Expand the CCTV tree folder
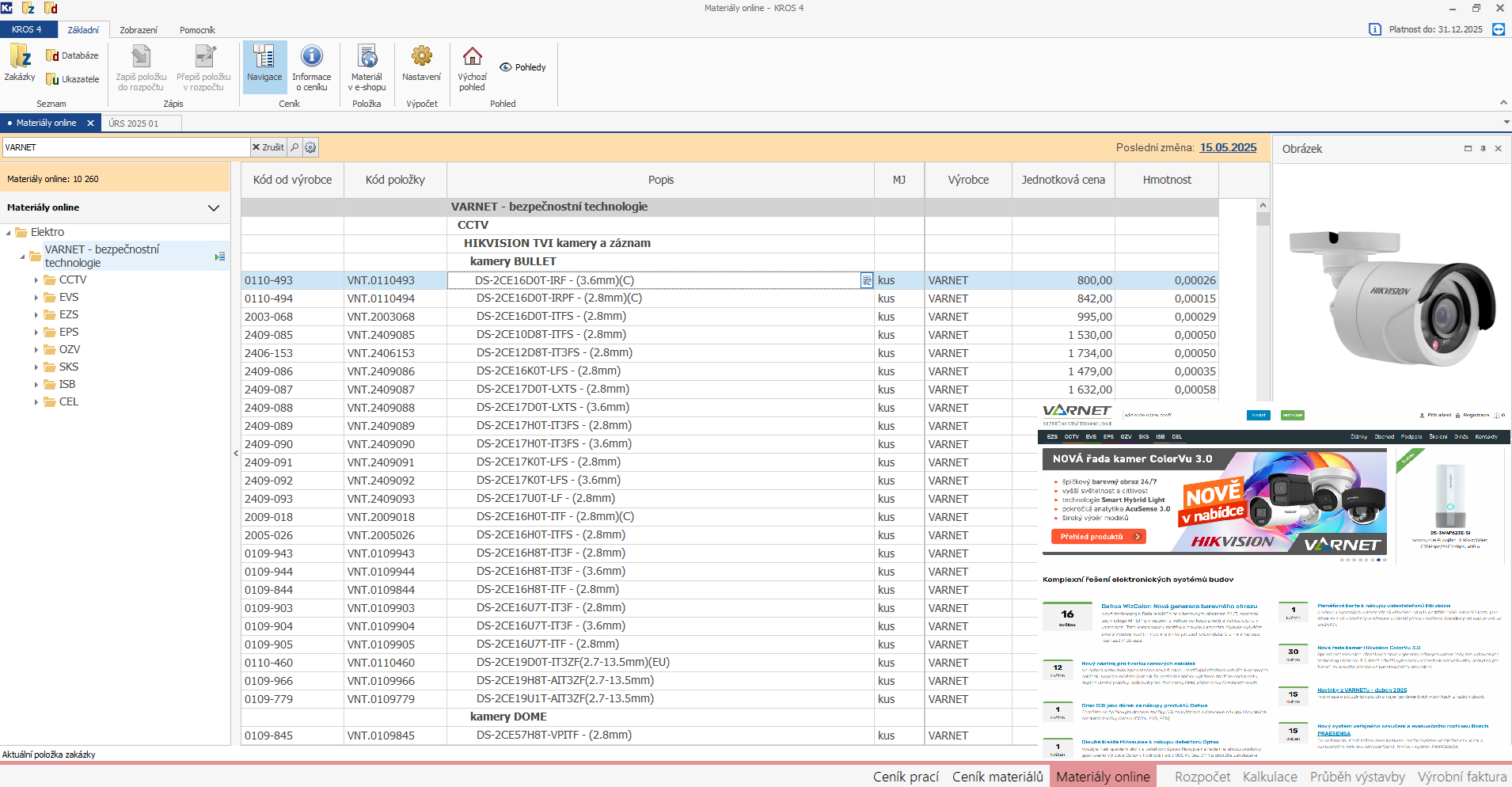The height and width of the screenshot is (787, 1512). [x=36, y=280]
